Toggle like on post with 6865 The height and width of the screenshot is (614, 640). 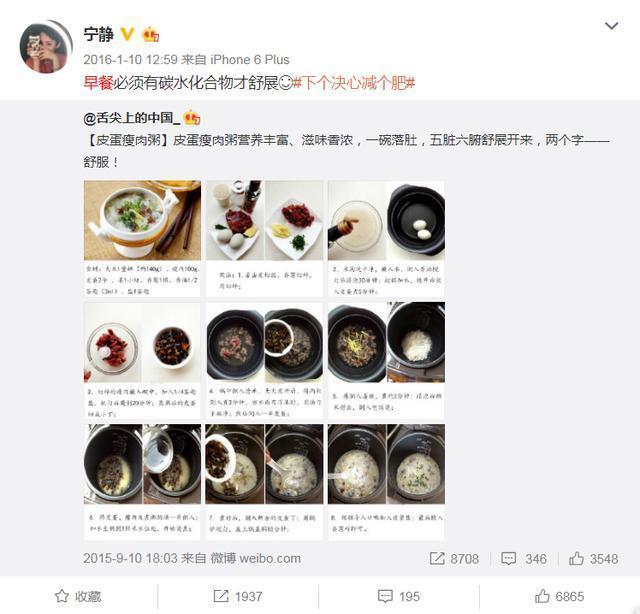pos(560,596)
